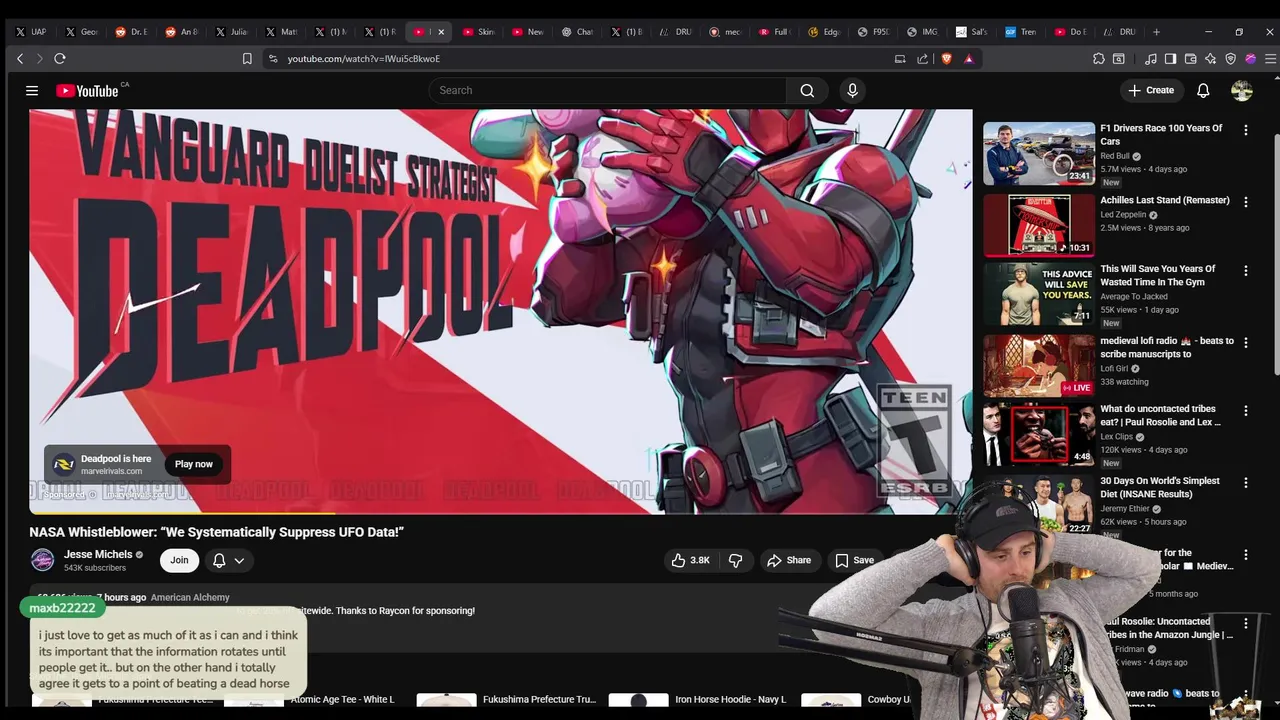Viewport: 1280px width, 720px height.
Task: Open This Advice Will Save You Years thumbnail
Action: (1039, 294)
